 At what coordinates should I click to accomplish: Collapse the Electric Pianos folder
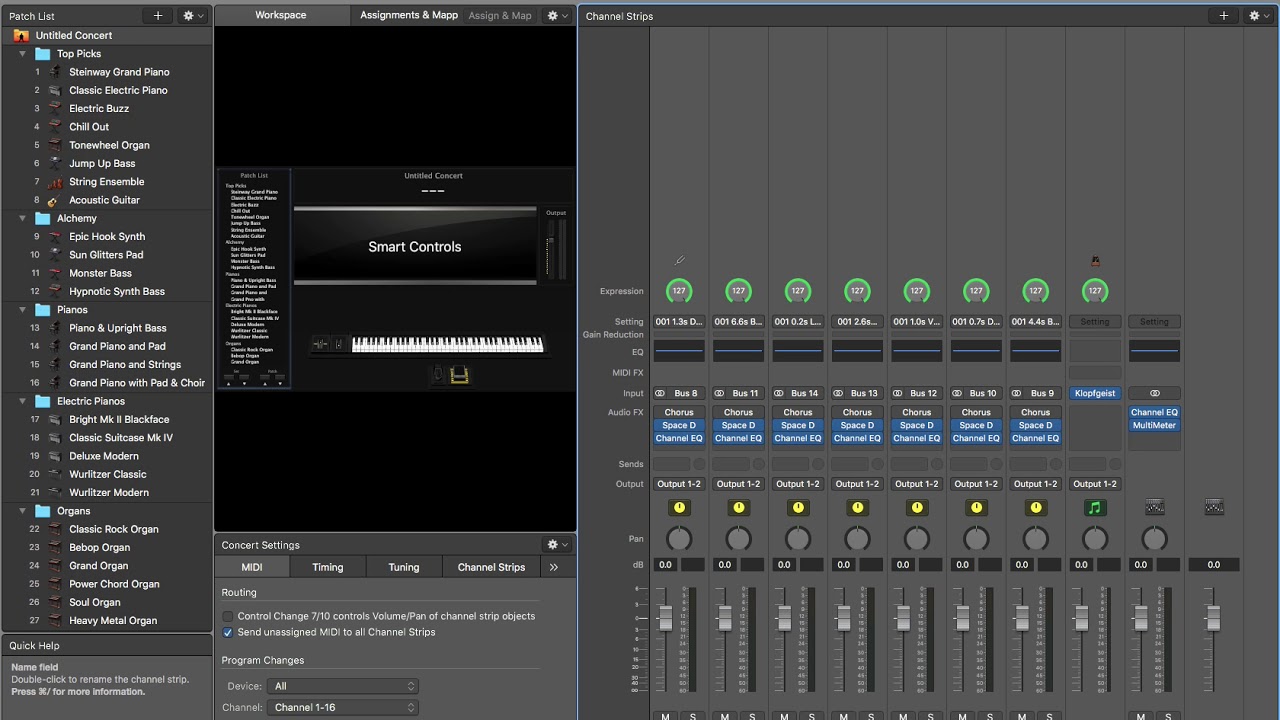click(22, 401)
